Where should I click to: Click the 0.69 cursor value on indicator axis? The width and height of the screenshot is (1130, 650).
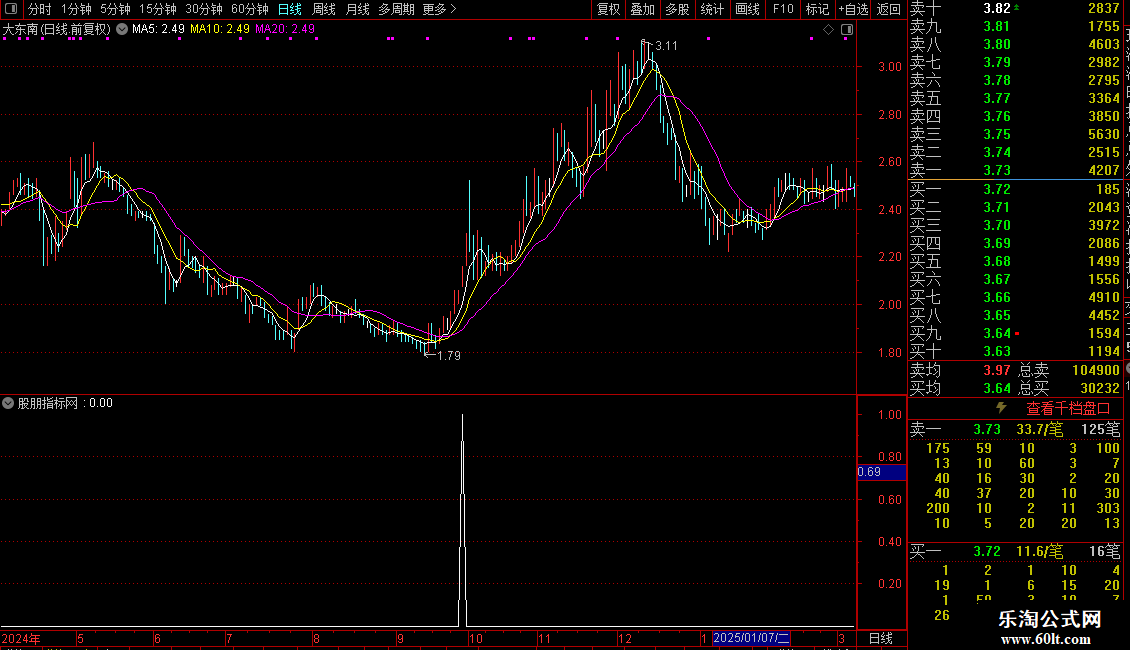881,472
